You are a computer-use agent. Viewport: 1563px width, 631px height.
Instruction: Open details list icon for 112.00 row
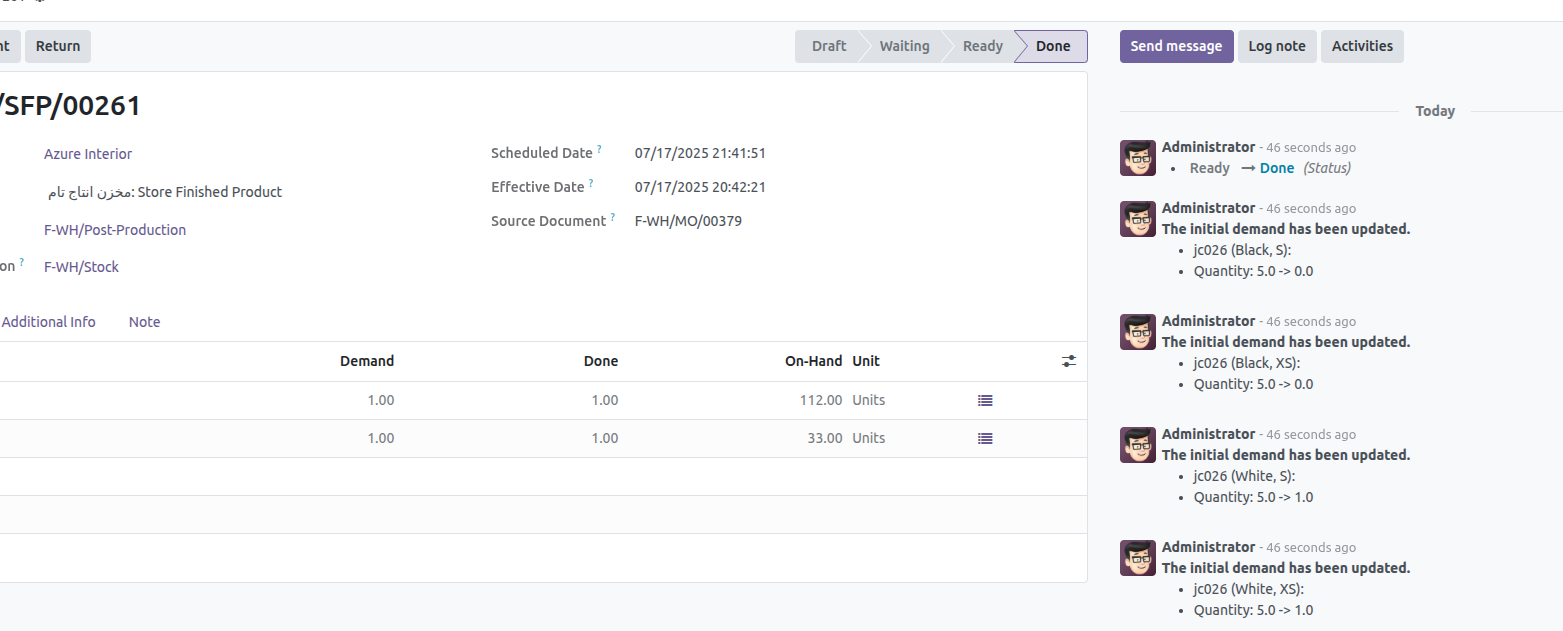click(985, 400)
